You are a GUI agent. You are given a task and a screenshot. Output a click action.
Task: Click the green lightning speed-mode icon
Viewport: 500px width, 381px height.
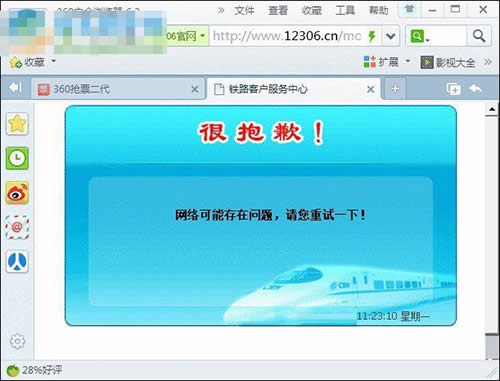point(372,36)
